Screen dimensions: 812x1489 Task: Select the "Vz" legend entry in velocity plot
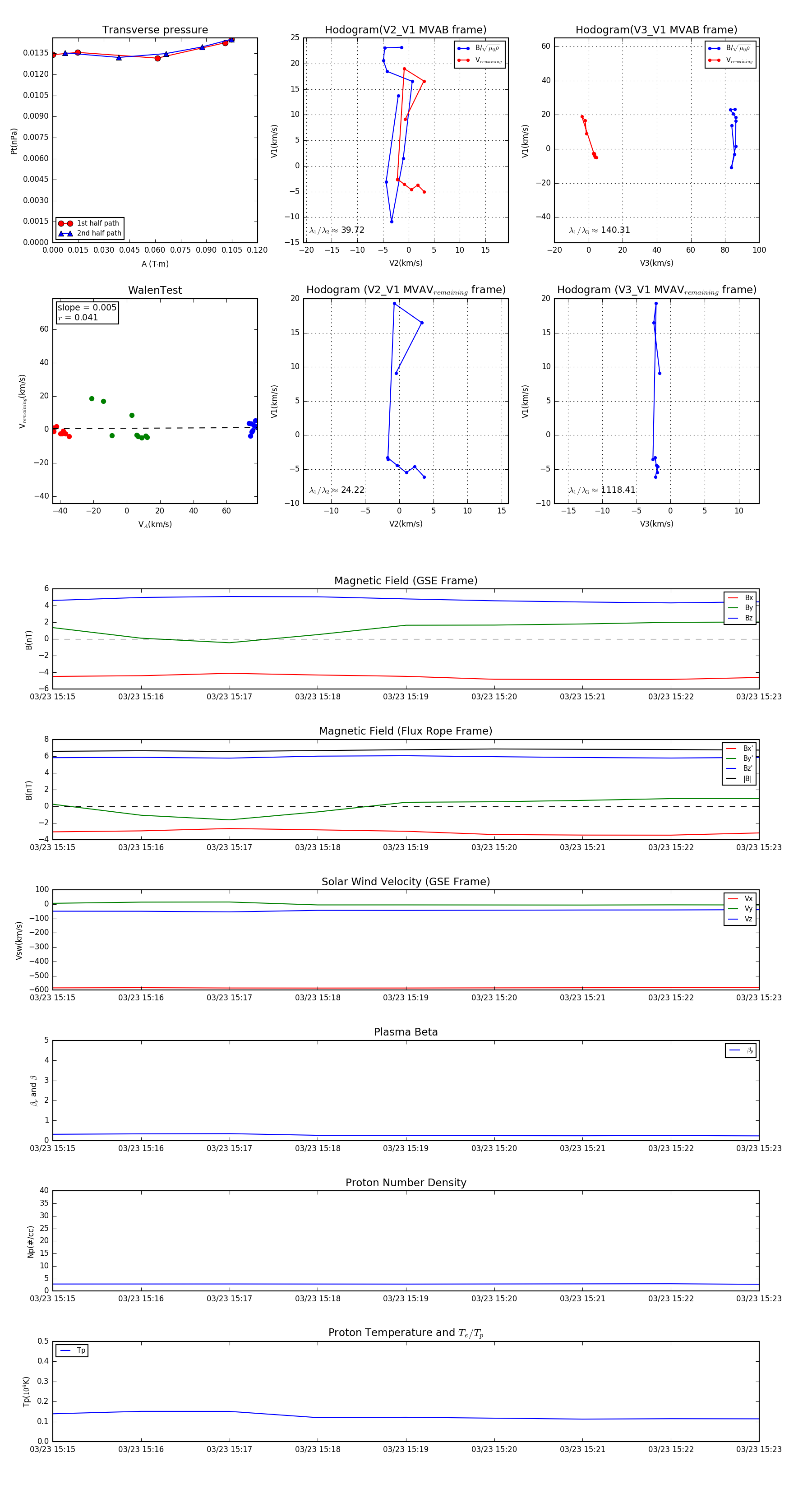coord(740,919)
